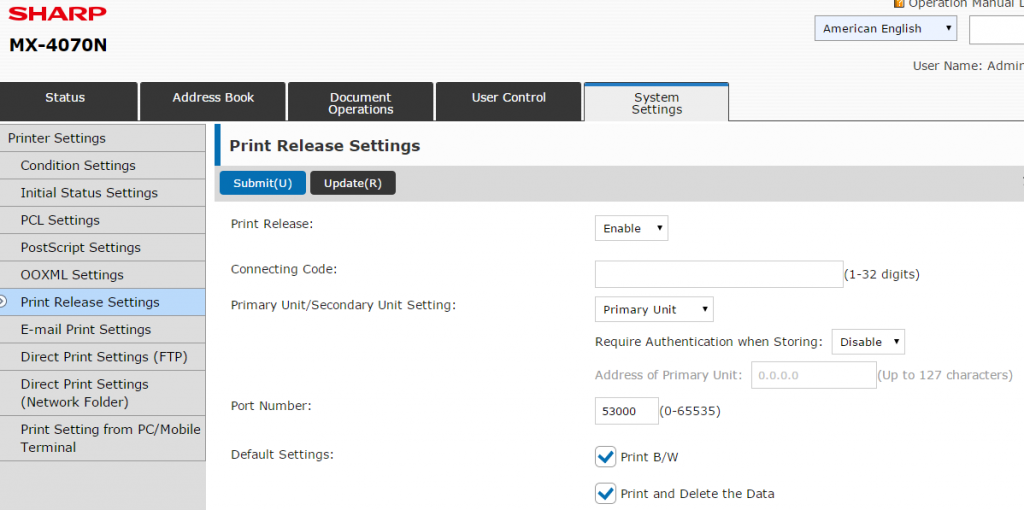Click the Connecting Code input field
This screenshot has width=1024, height=510.
tap(718, 274)
